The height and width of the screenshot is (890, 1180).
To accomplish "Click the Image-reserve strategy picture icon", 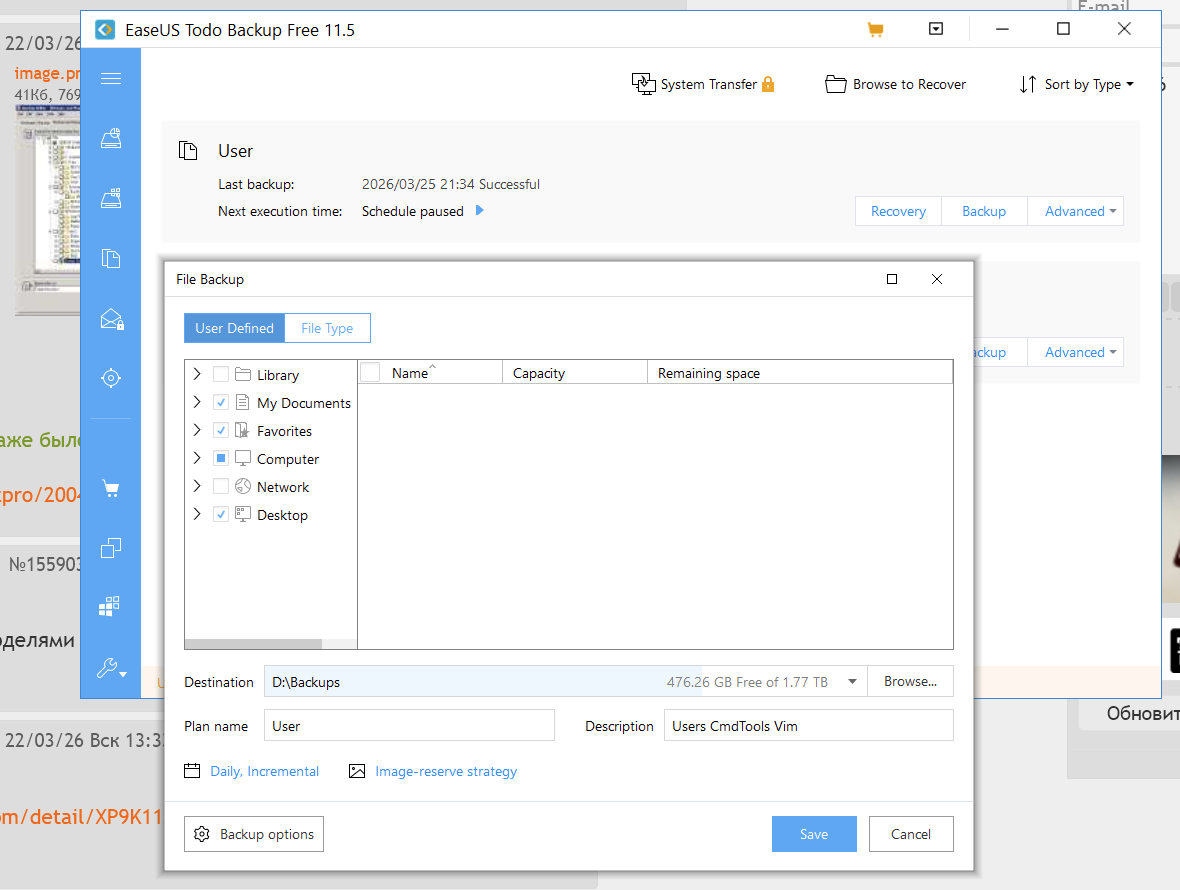I will (x=357, y=771).
